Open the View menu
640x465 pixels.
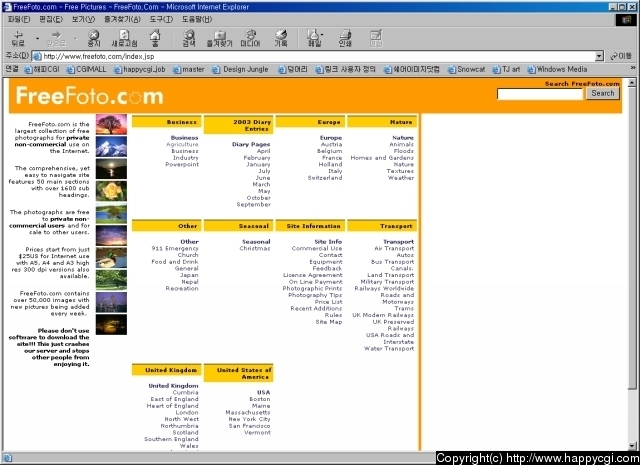click(83, 19)
